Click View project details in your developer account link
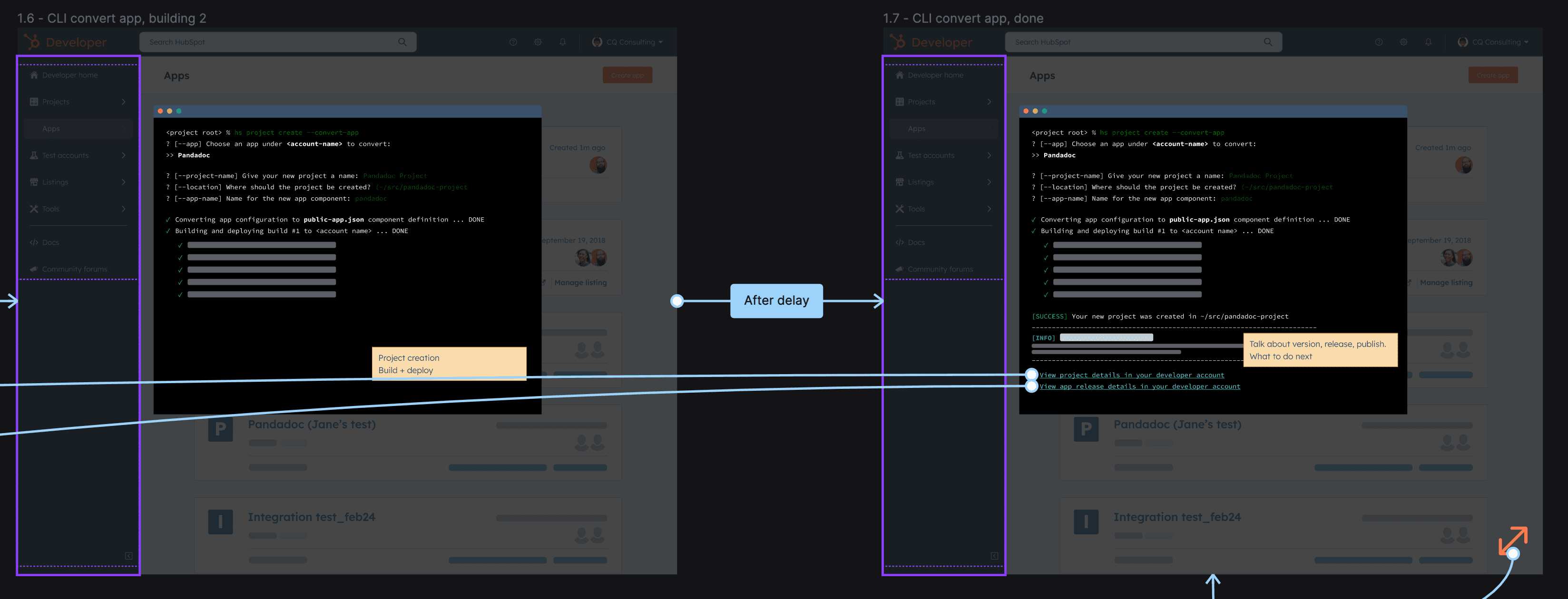The width and height of the screenshot is (1568, 599). pyautogui.click(x=1132, y=375)
